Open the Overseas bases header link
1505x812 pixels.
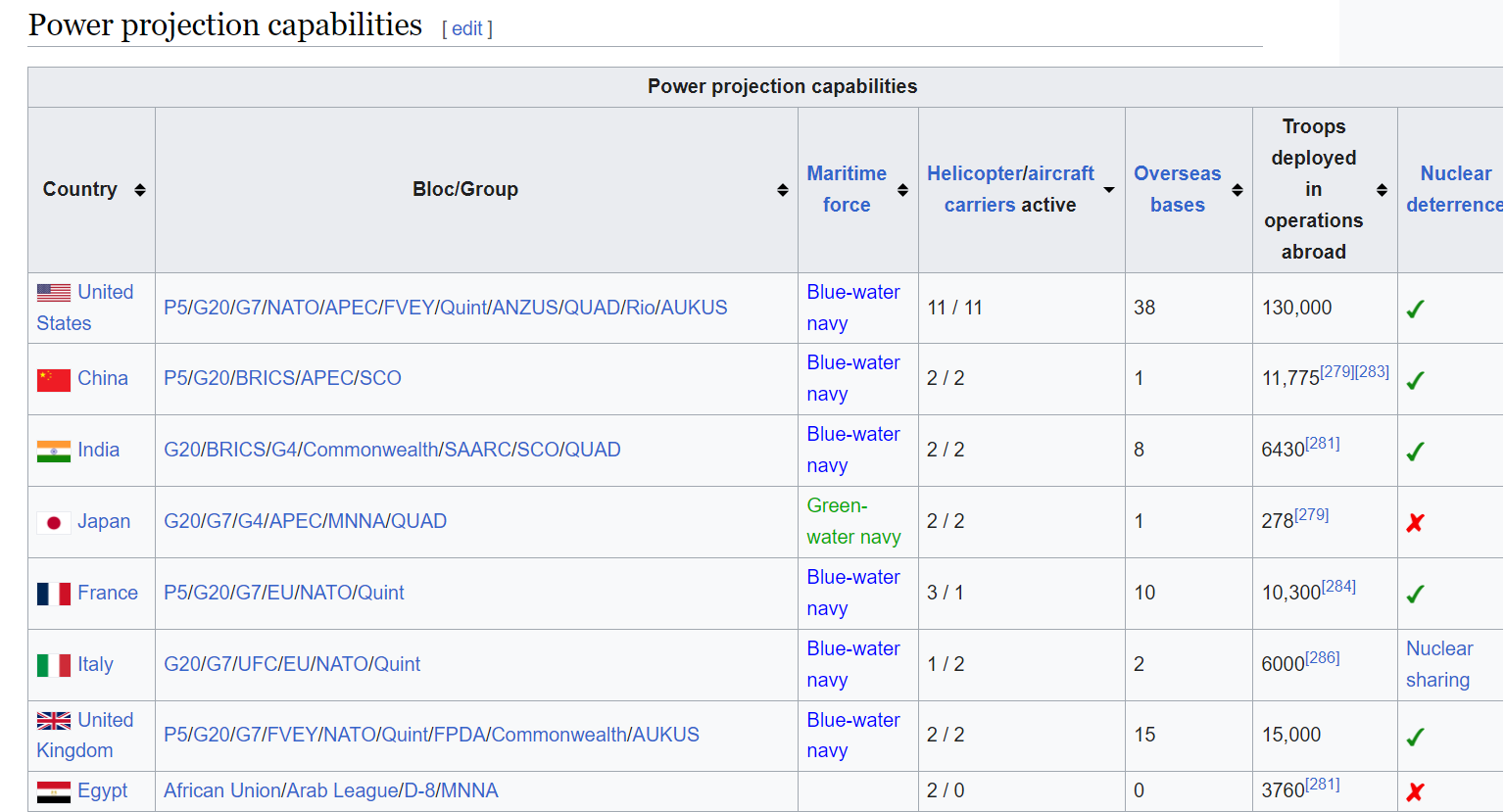1178,189
